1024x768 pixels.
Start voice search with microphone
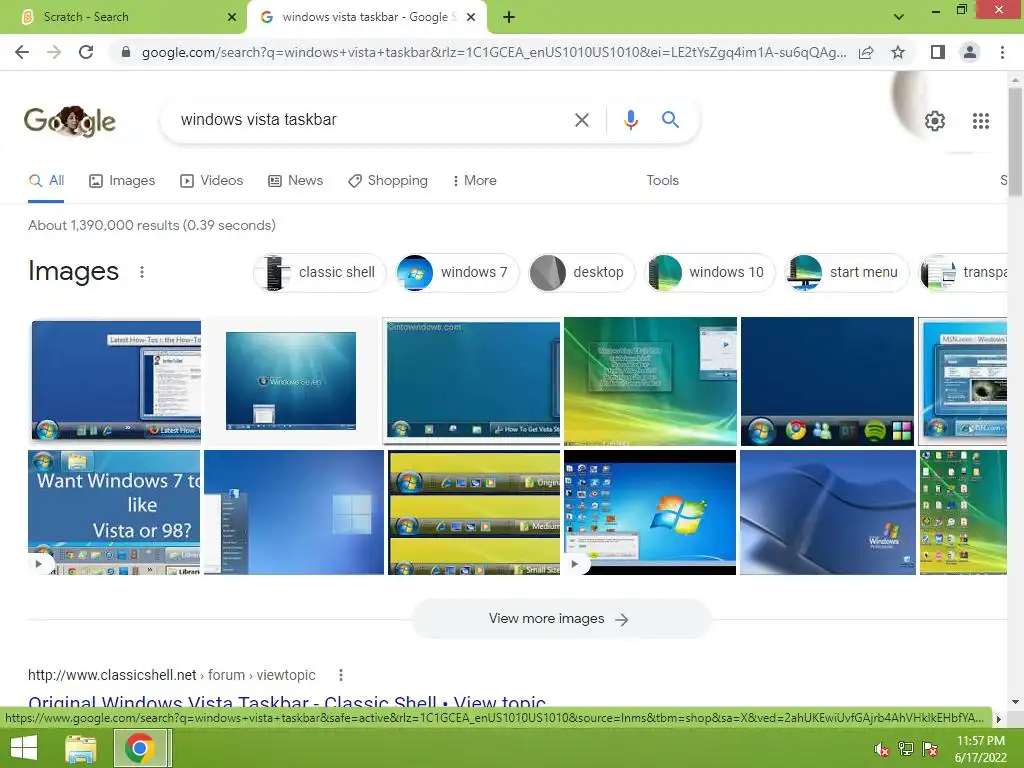(630, 120)
